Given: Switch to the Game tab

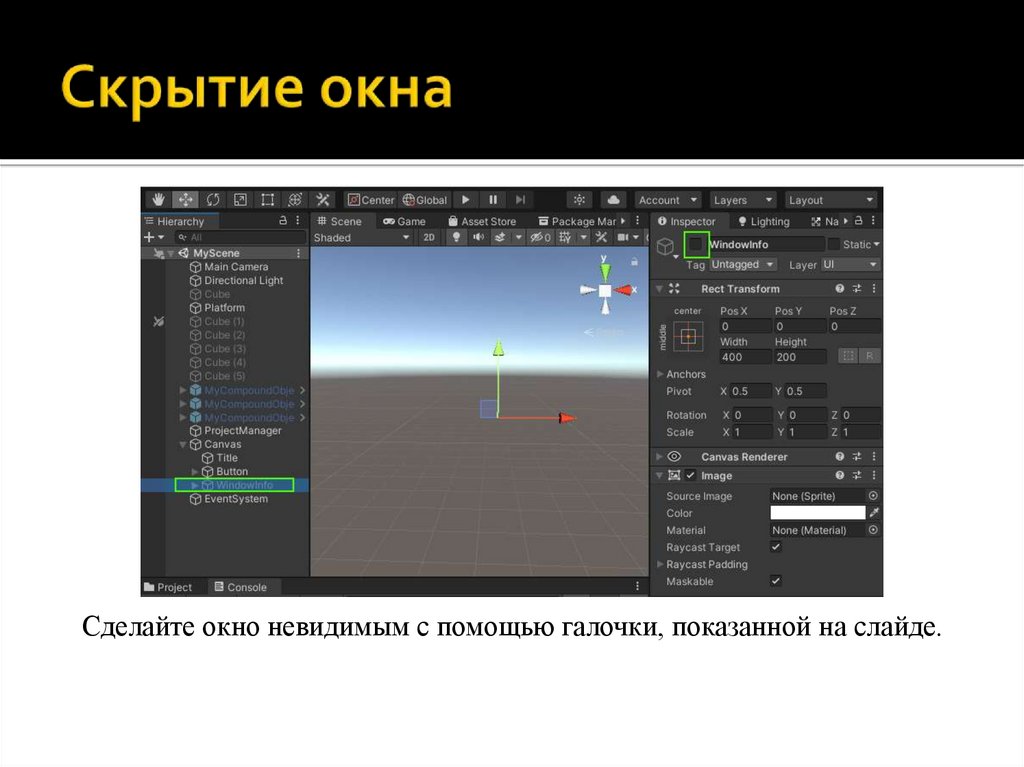Looking at the screenshot, I should [x=404, y=221].
